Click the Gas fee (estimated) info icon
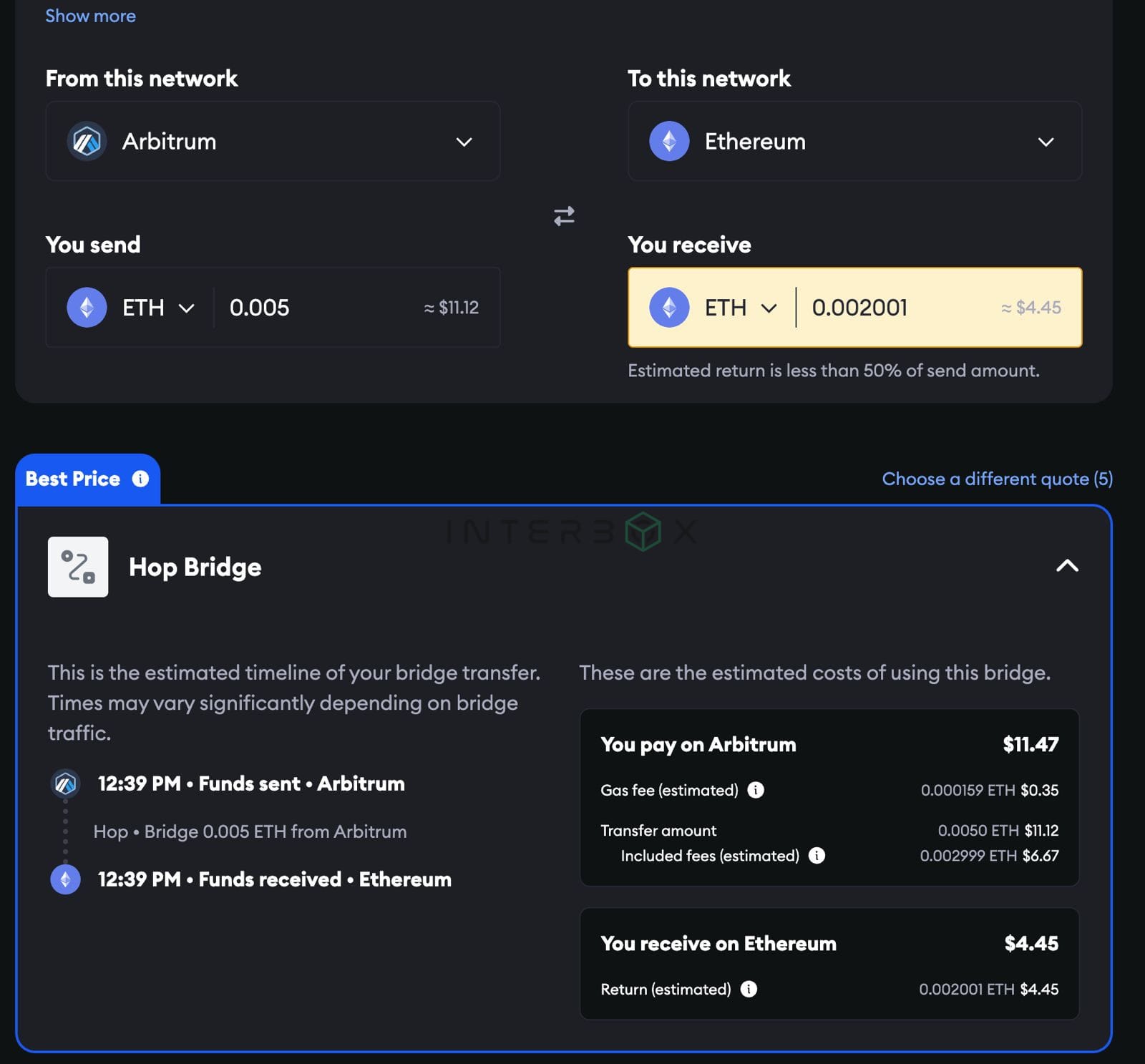1145x1064 pixels. pyautogui.click(x=756, y=790)
